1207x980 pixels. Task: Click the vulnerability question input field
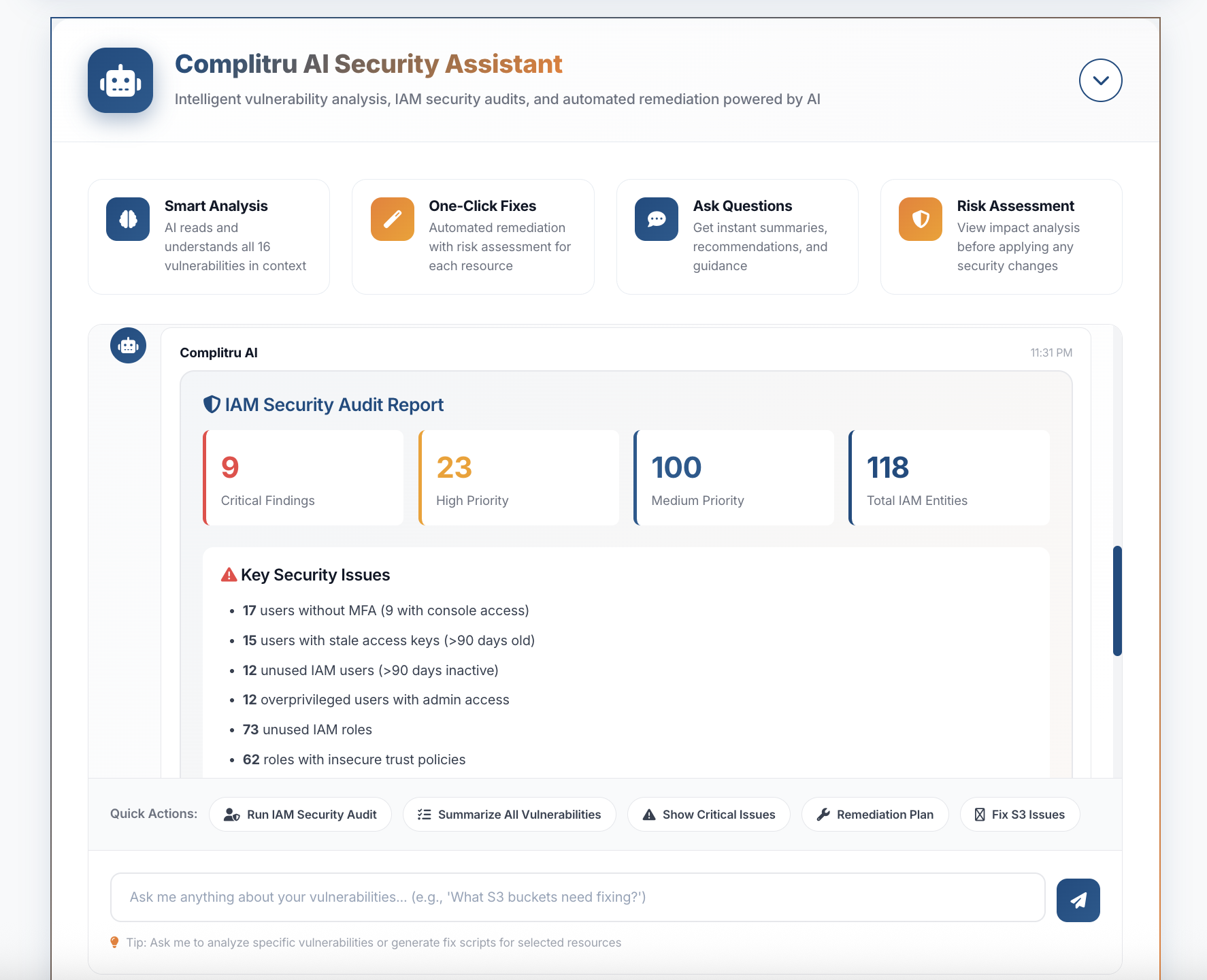578,898
